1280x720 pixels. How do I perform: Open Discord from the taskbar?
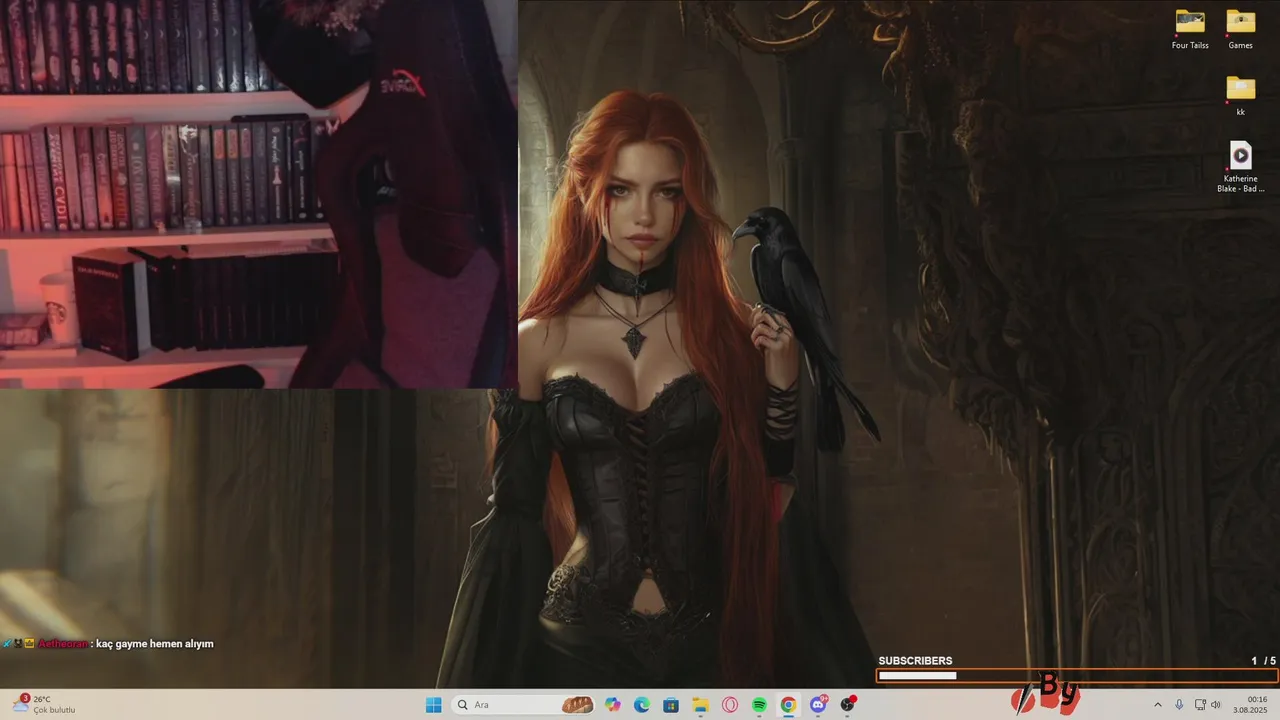pos(819,705)
